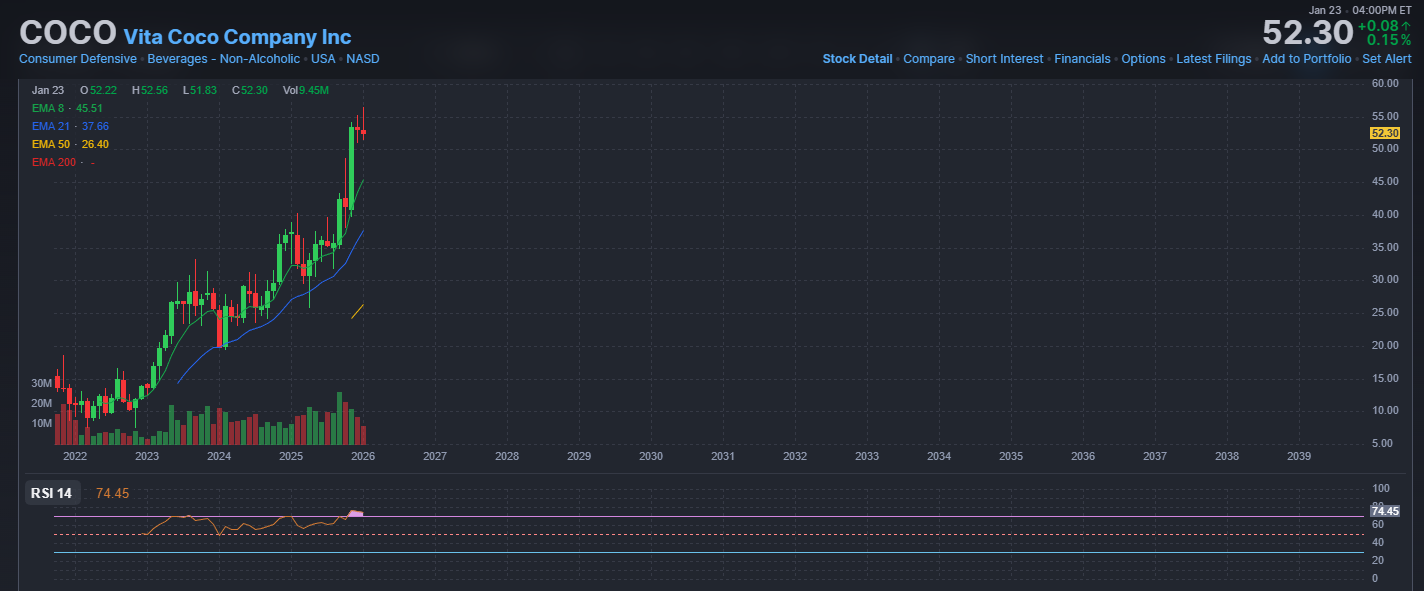Viewport: 1424px width, 591px height.
Task: Click the 2024 label on time axis
Action: (219, 456)
